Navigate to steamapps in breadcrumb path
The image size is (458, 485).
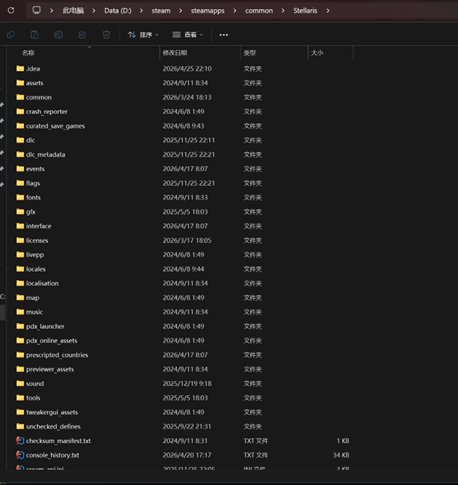click(208, 11)
